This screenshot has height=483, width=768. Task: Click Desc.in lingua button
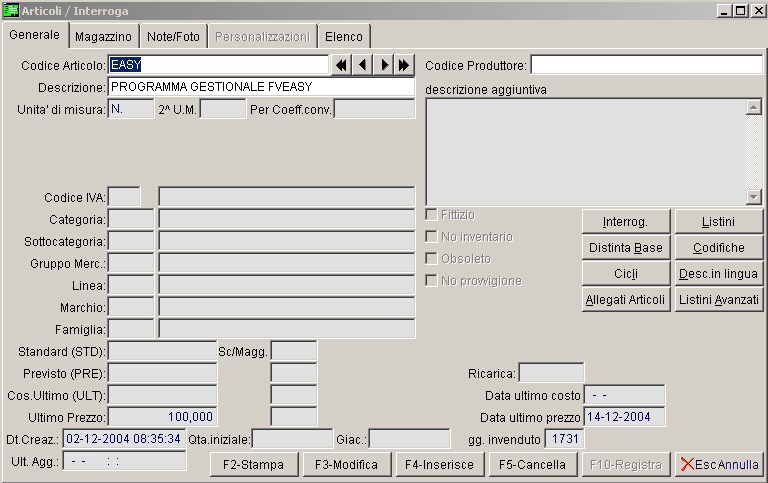(719, 274)
